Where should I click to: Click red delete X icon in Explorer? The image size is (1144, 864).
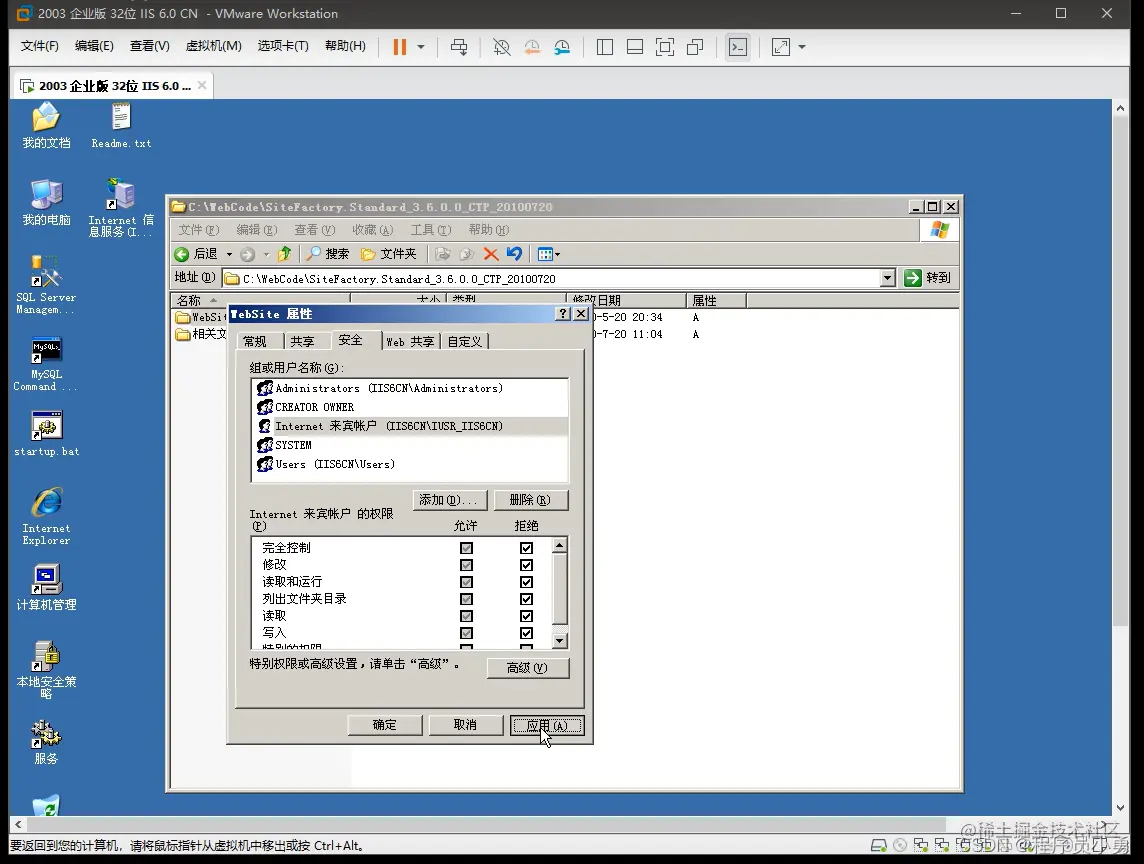click(491, 254)
